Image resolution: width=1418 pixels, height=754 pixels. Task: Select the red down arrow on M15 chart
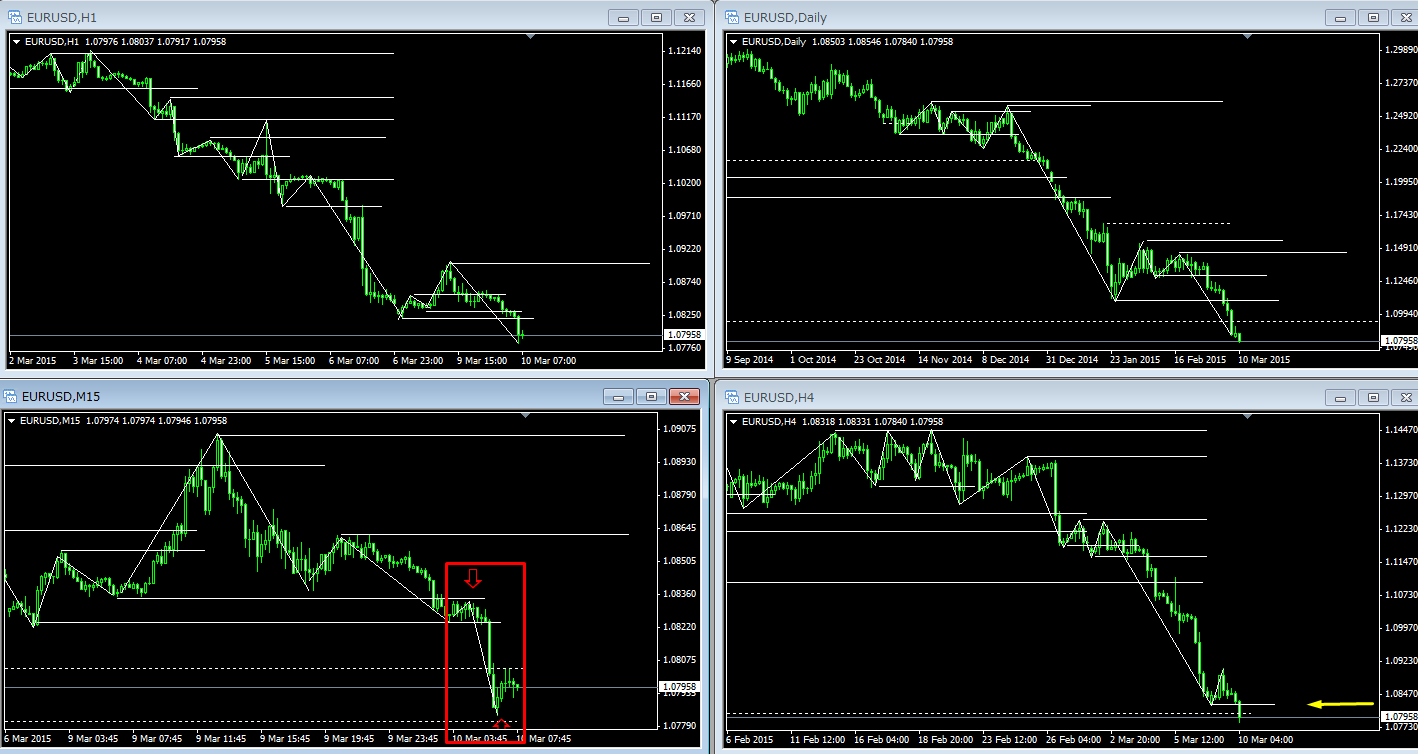(x=474, y=578)
